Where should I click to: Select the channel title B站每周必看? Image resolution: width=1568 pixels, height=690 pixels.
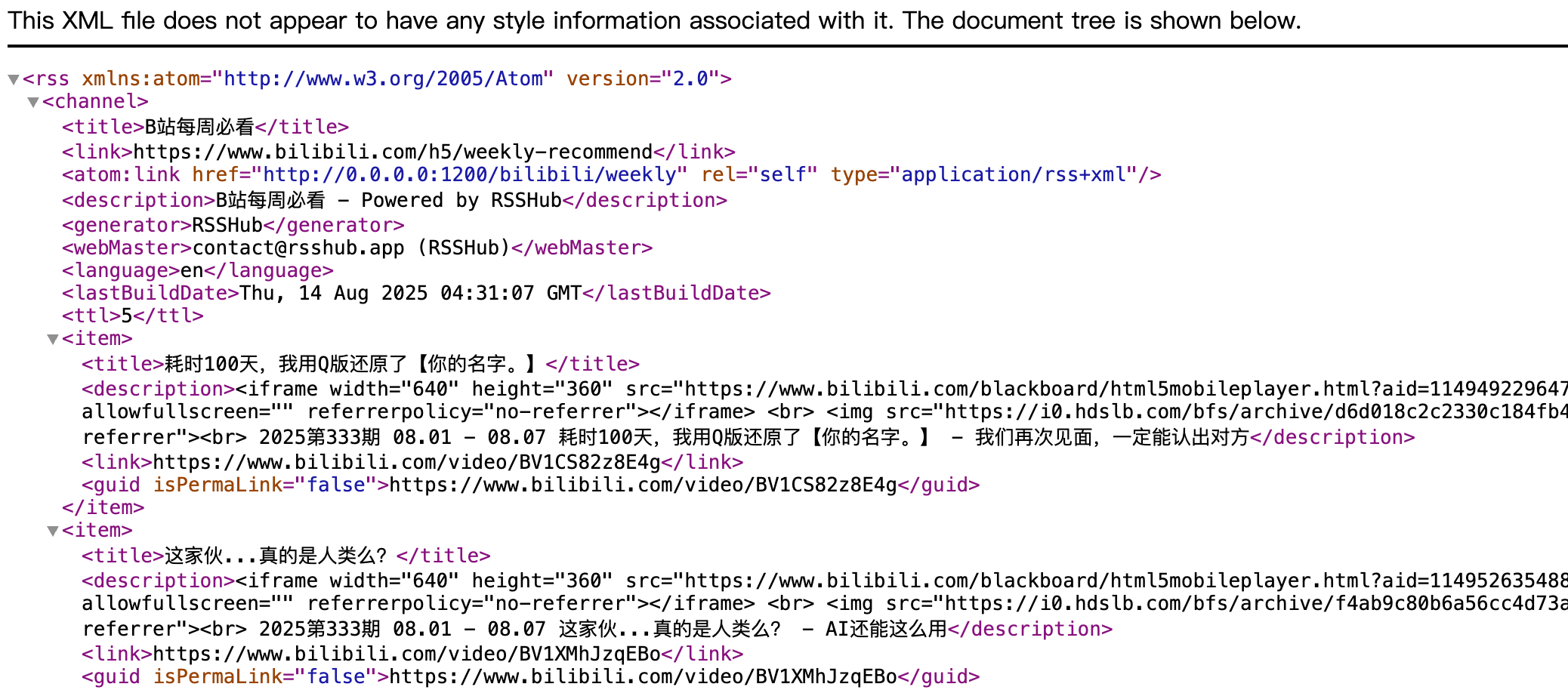(x=199, y=127)
